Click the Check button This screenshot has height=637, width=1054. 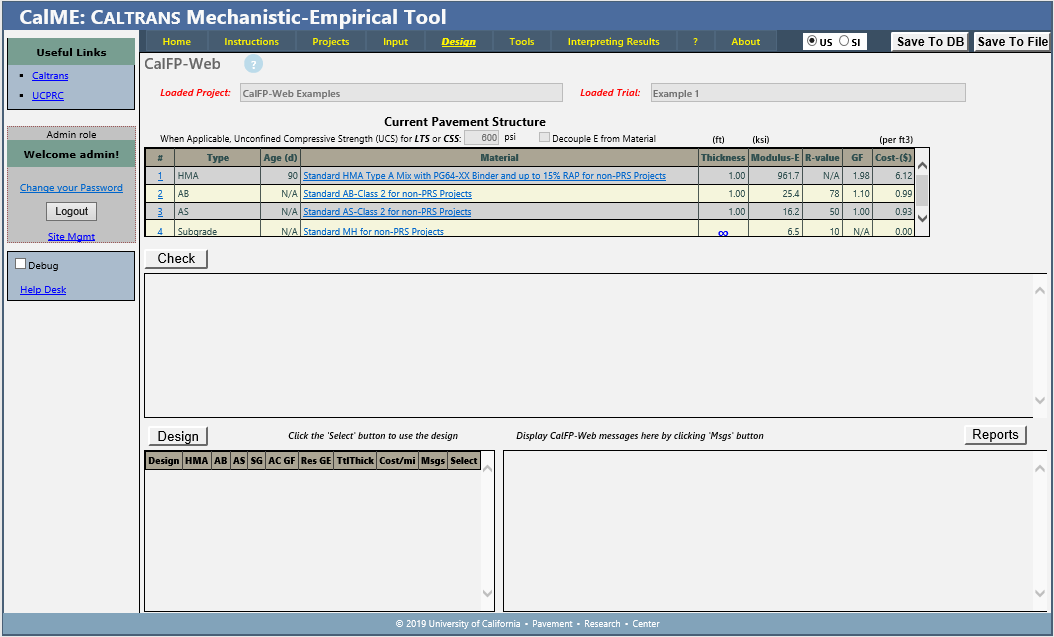pos(176,258)
